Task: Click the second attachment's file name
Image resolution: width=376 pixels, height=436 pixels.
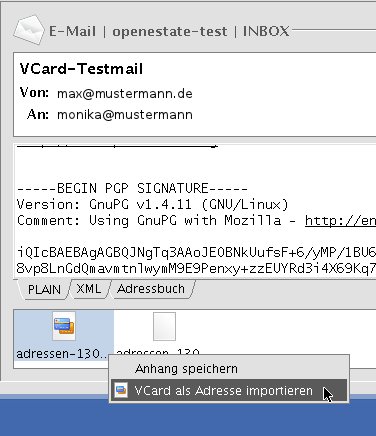Action: 158,352
